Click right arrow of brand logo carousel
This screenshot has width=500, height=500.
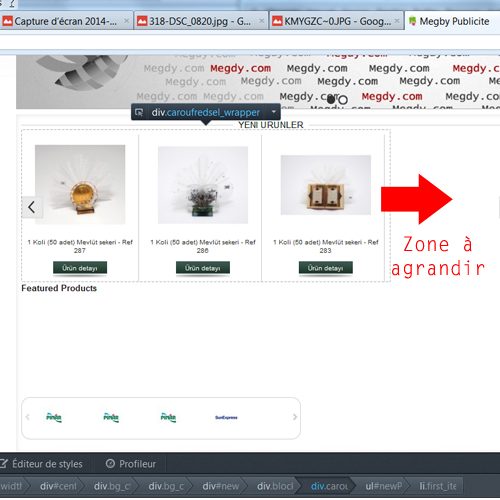point(295,417)
